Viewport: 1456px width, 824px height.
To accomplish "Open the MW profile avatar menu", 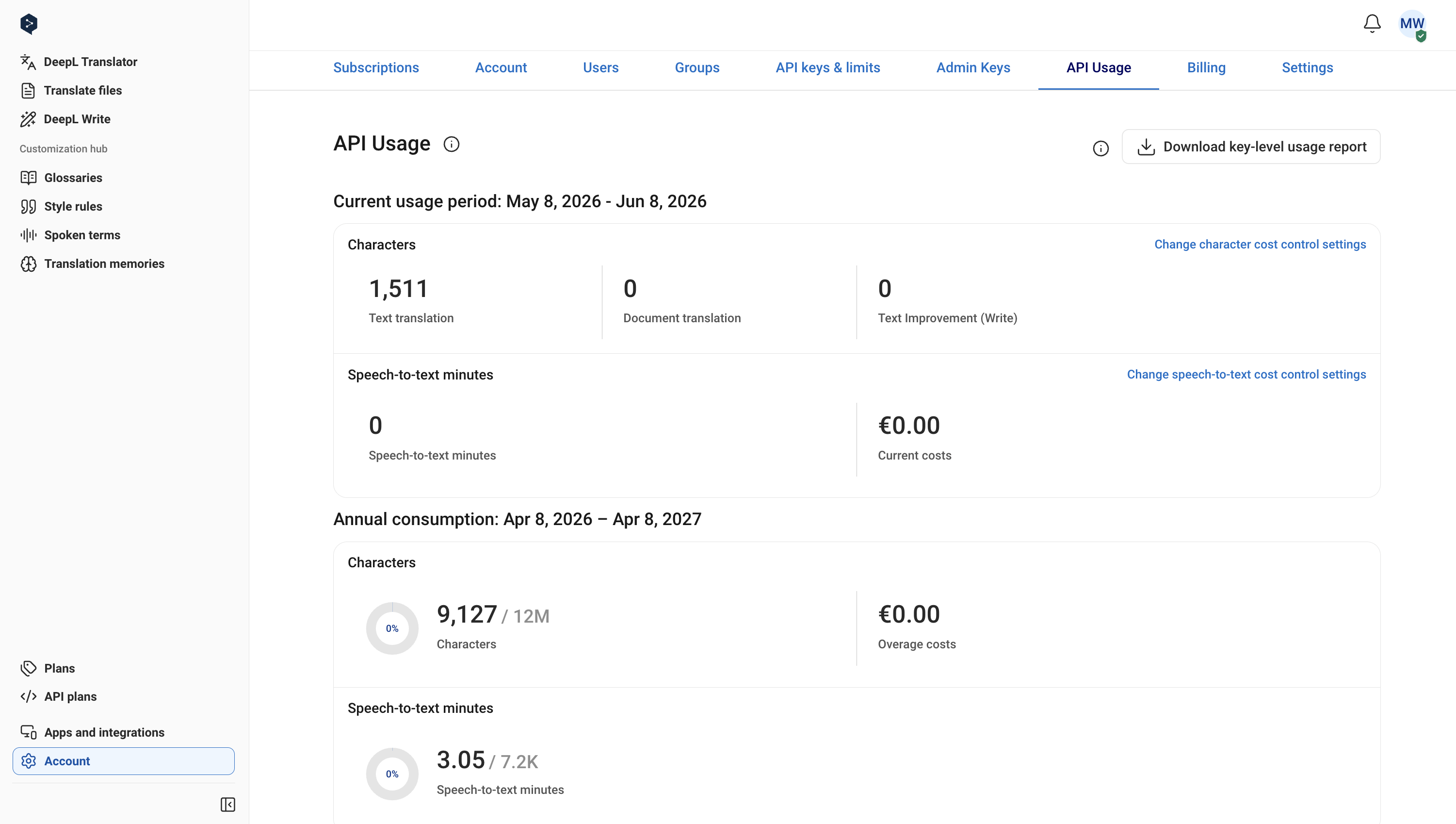I will click(x=1412, y=24).
